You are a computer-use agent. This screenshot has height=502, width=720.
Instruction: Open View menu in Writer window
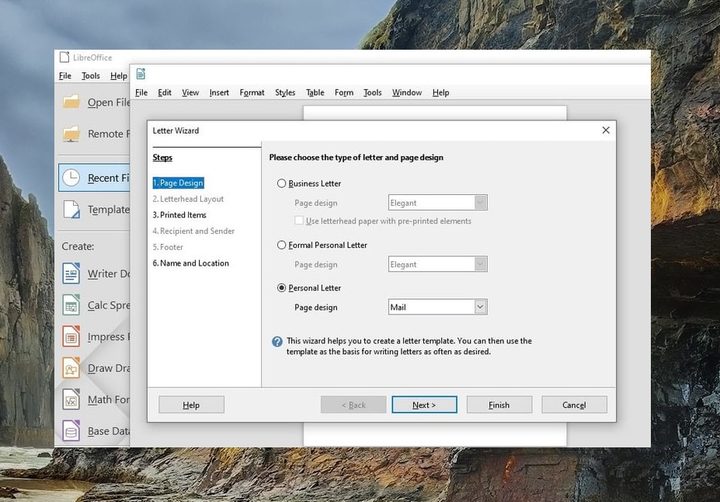coord(190,92)
